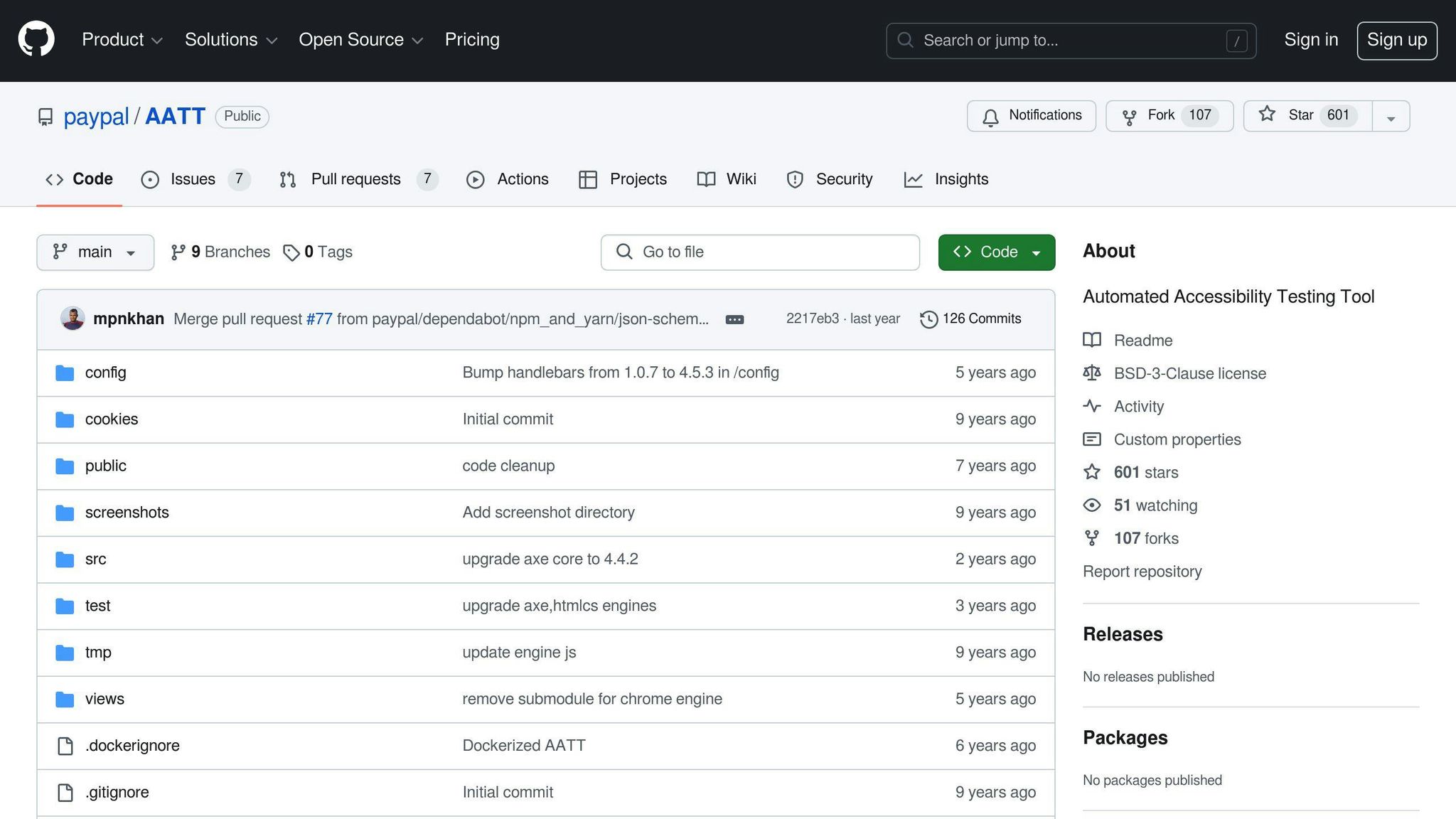Click the Sign up button
Screen dimensions: 1456x819
[1397, 41]
